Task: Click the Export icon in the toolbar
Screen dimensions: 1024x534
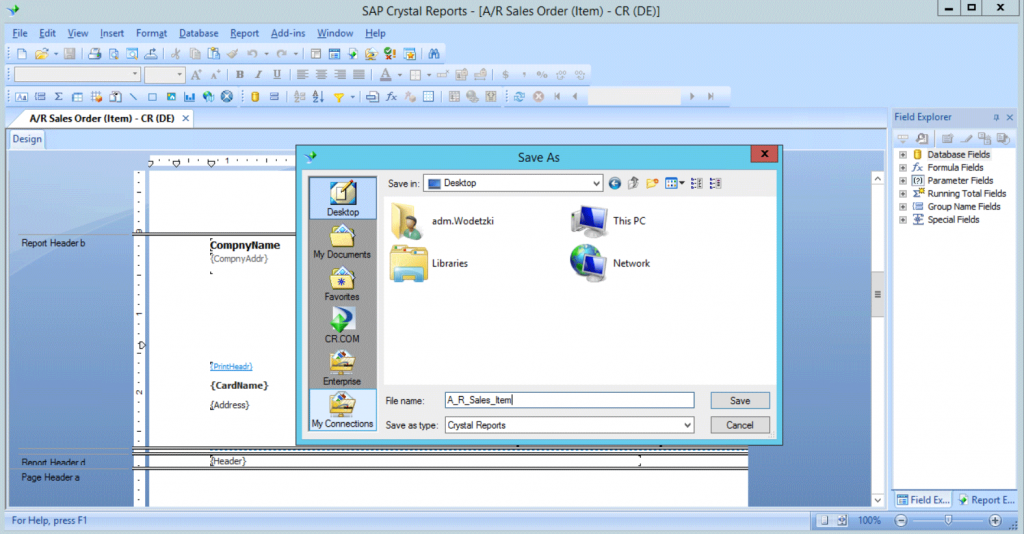Action: tap(151, 54)
